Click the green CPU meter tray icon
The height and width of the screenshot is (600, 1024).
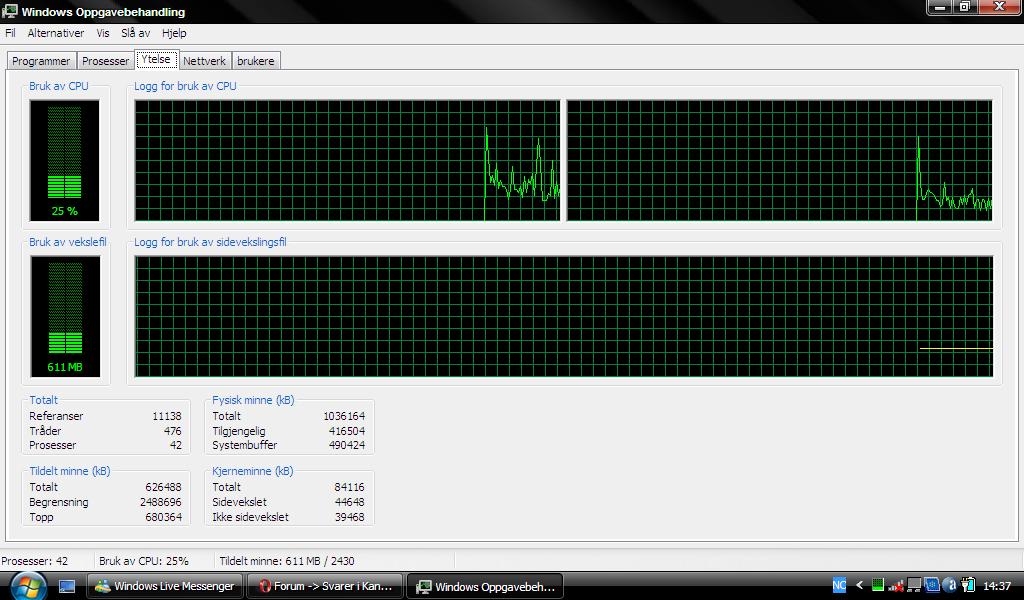click(x=878, y=586)
